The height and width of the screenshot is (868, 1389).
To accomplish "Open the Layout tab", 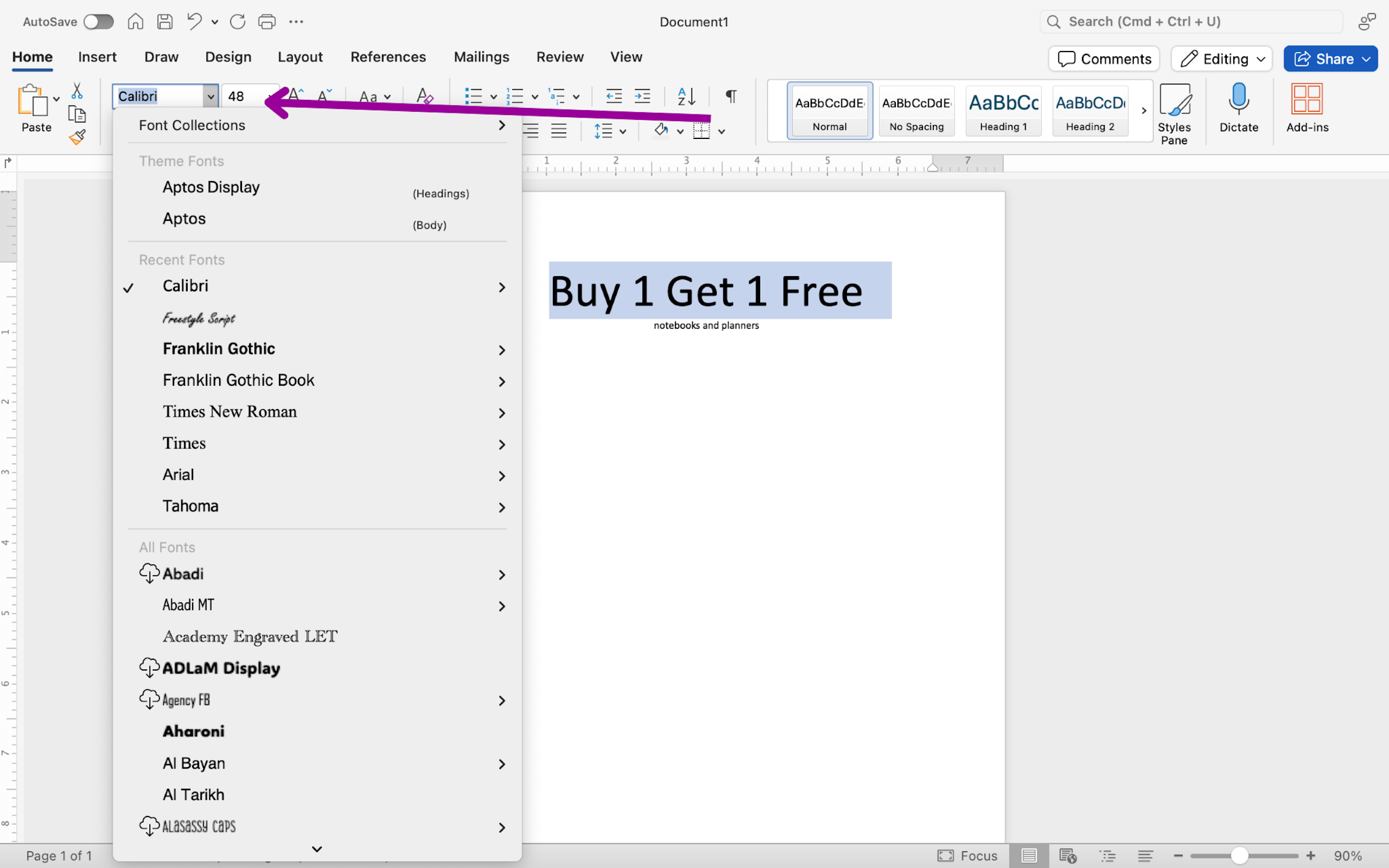I will pos(300,57).
